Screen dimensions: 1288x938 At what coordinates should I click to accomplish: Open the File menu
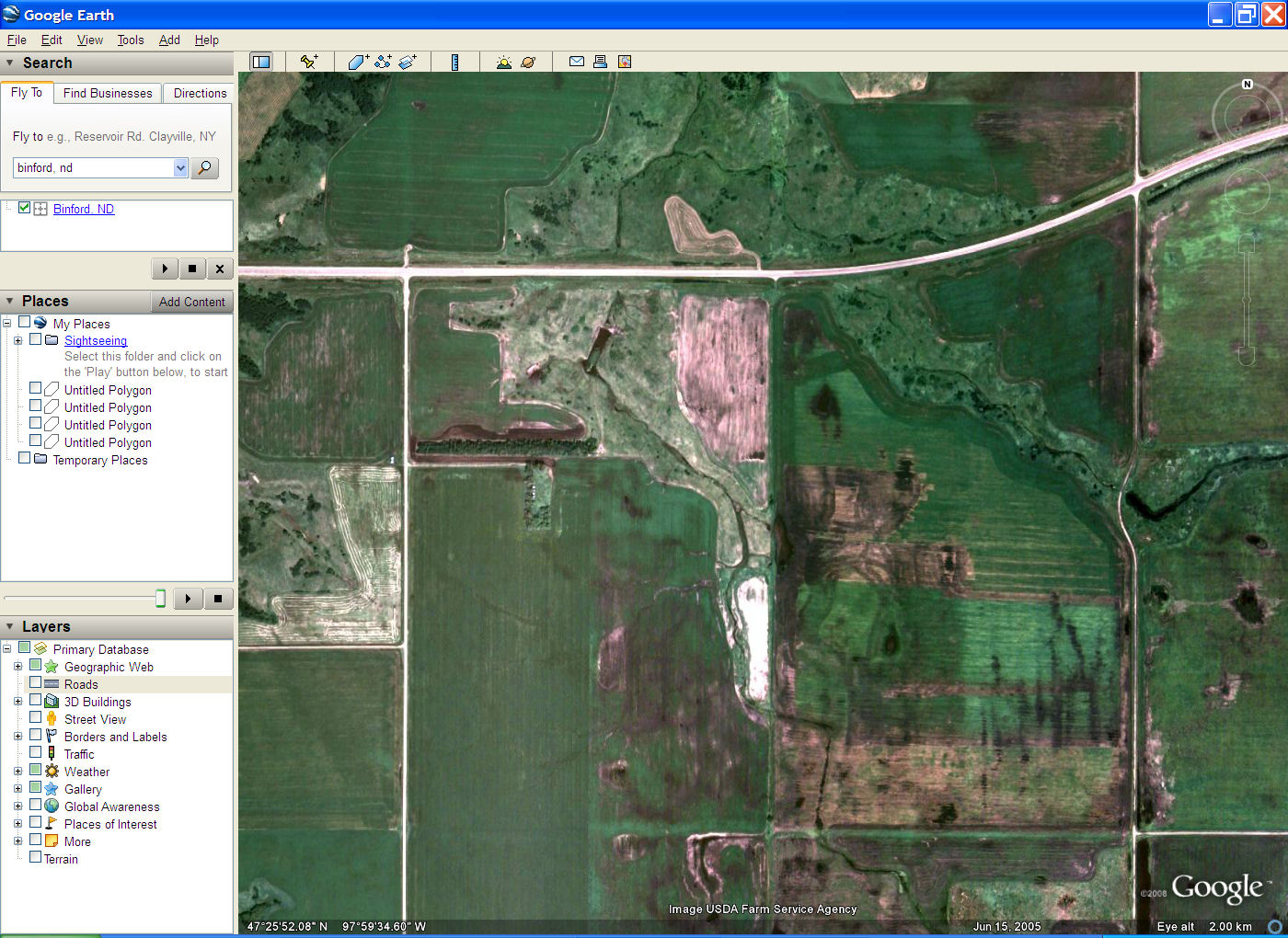pos(17,40)
